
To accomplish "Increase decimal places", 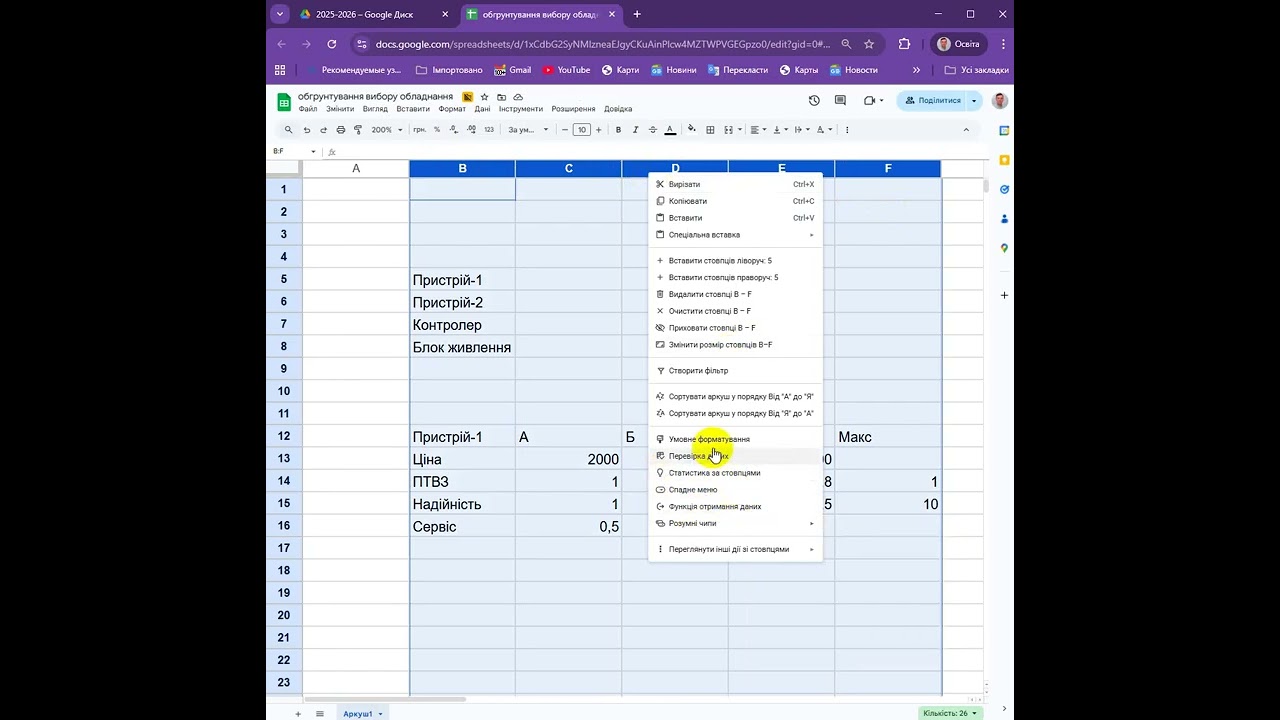I will tap(471, 130).
